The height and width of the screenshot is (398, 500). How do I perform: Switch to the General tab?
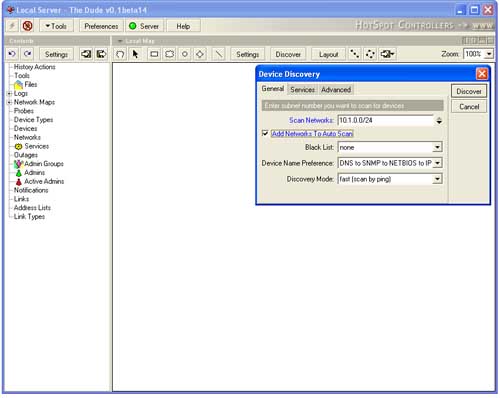272,89
